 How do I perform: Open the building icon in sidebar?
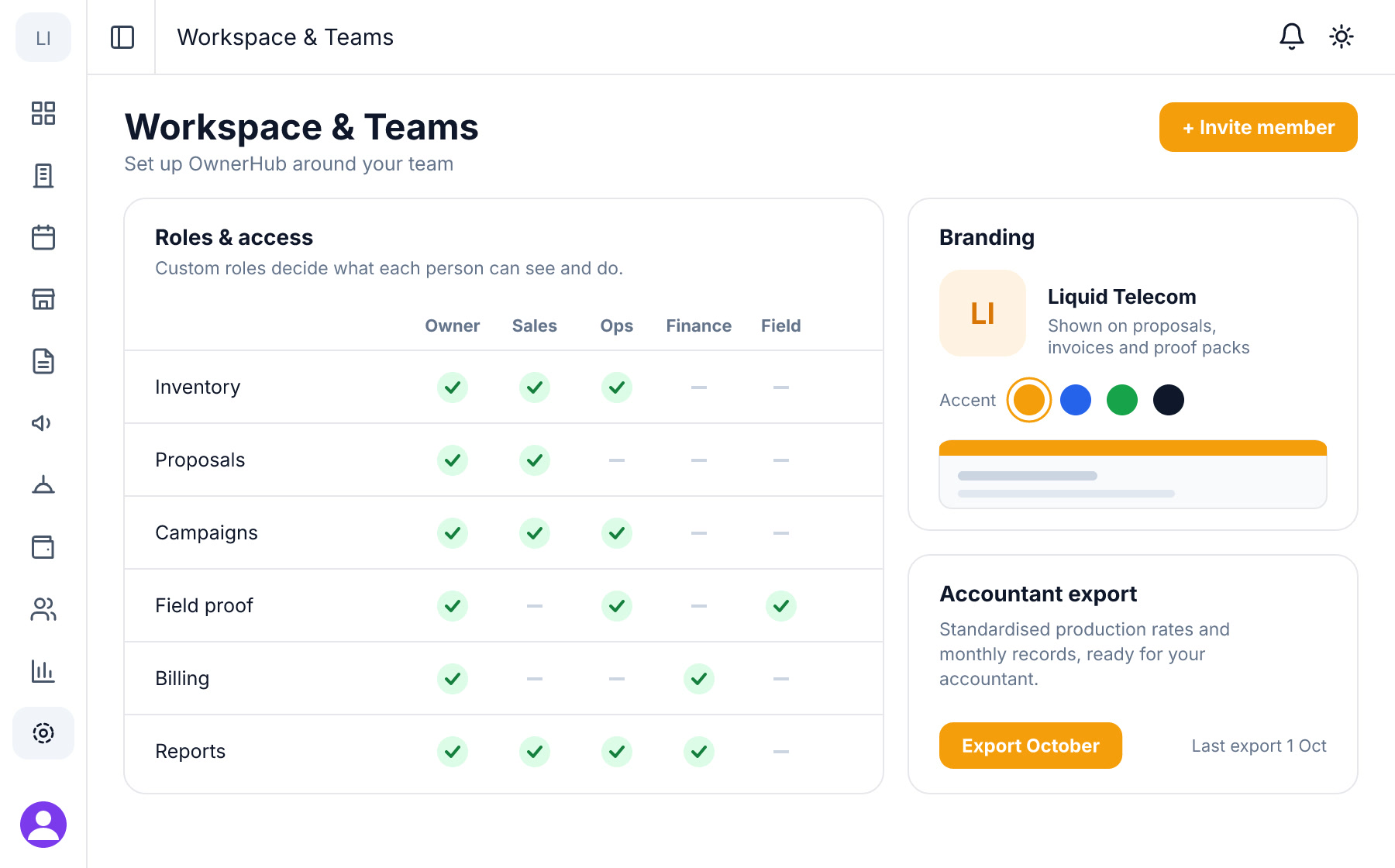pyautogui.click(x=43, y=175)
